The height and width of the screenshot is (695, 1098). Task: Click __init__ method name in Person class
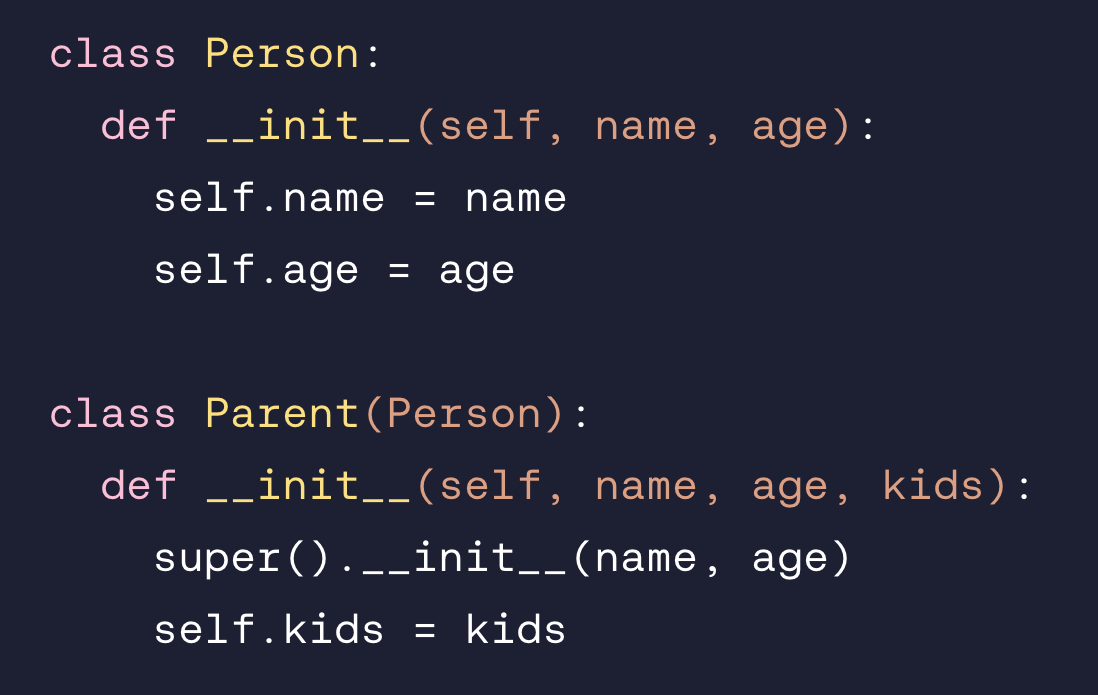[308, 126]
